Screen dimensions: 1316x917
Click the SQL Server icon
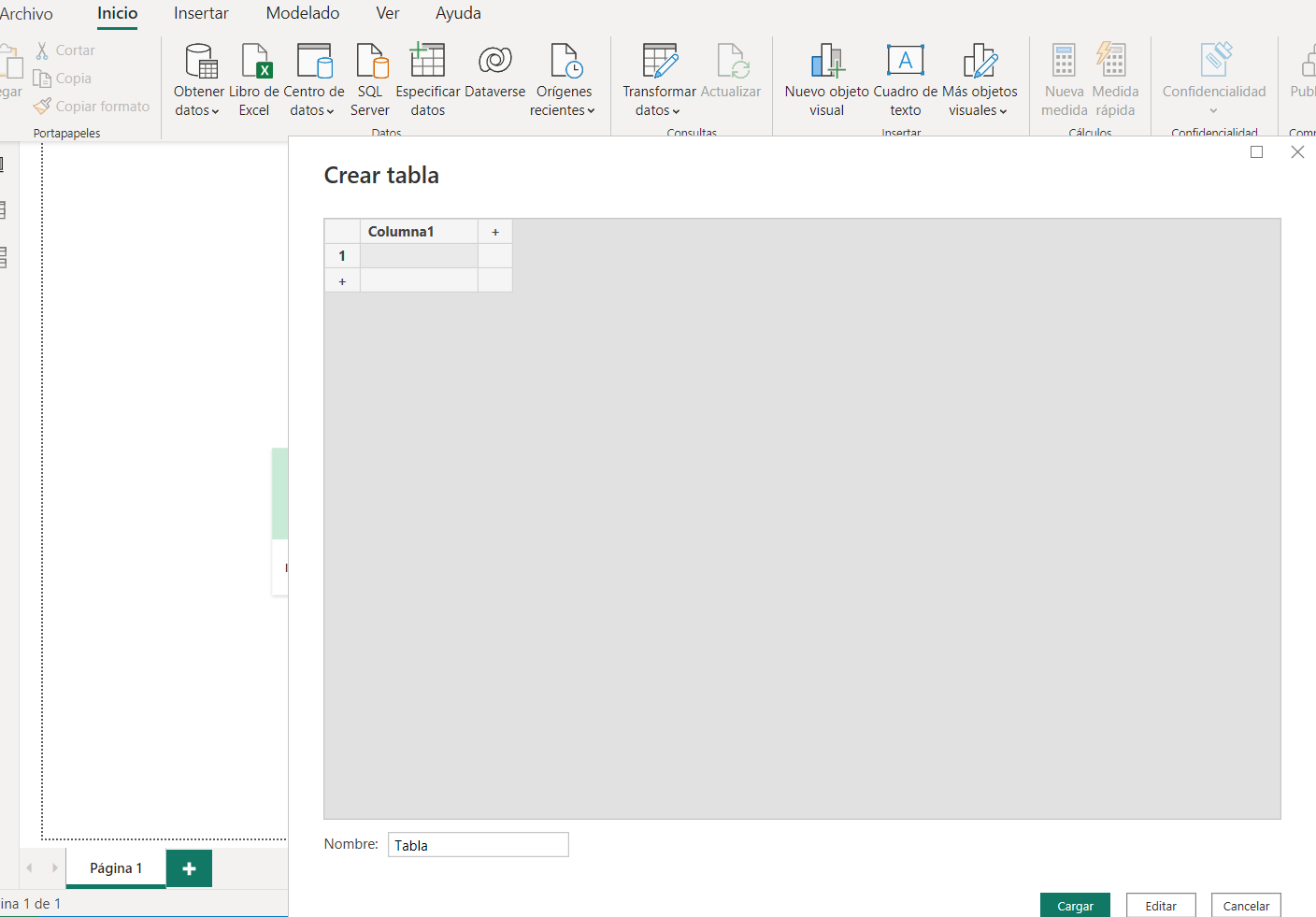372,60
